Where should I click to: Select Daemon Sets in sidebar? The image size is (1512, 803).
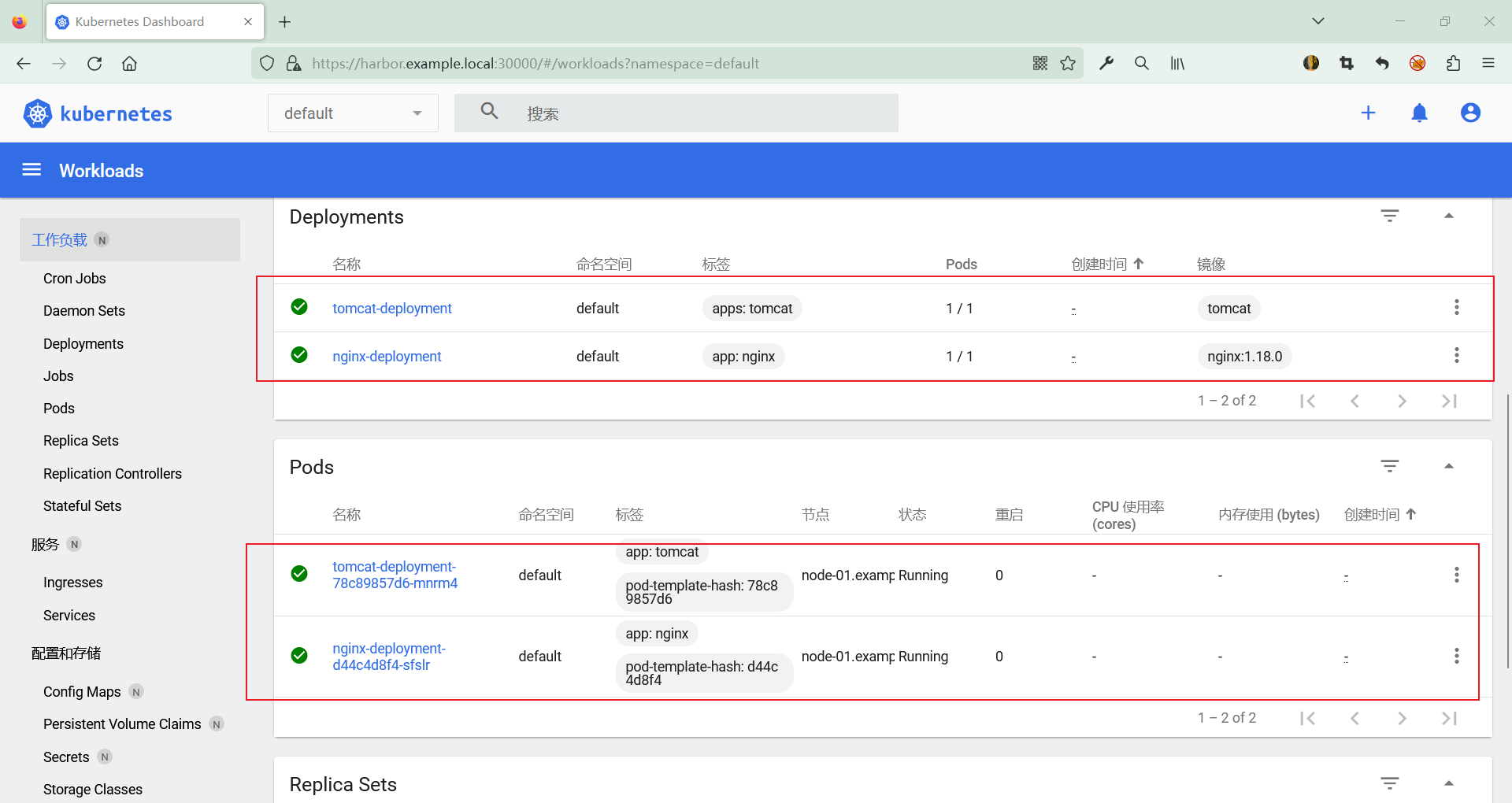coord(84,310)
